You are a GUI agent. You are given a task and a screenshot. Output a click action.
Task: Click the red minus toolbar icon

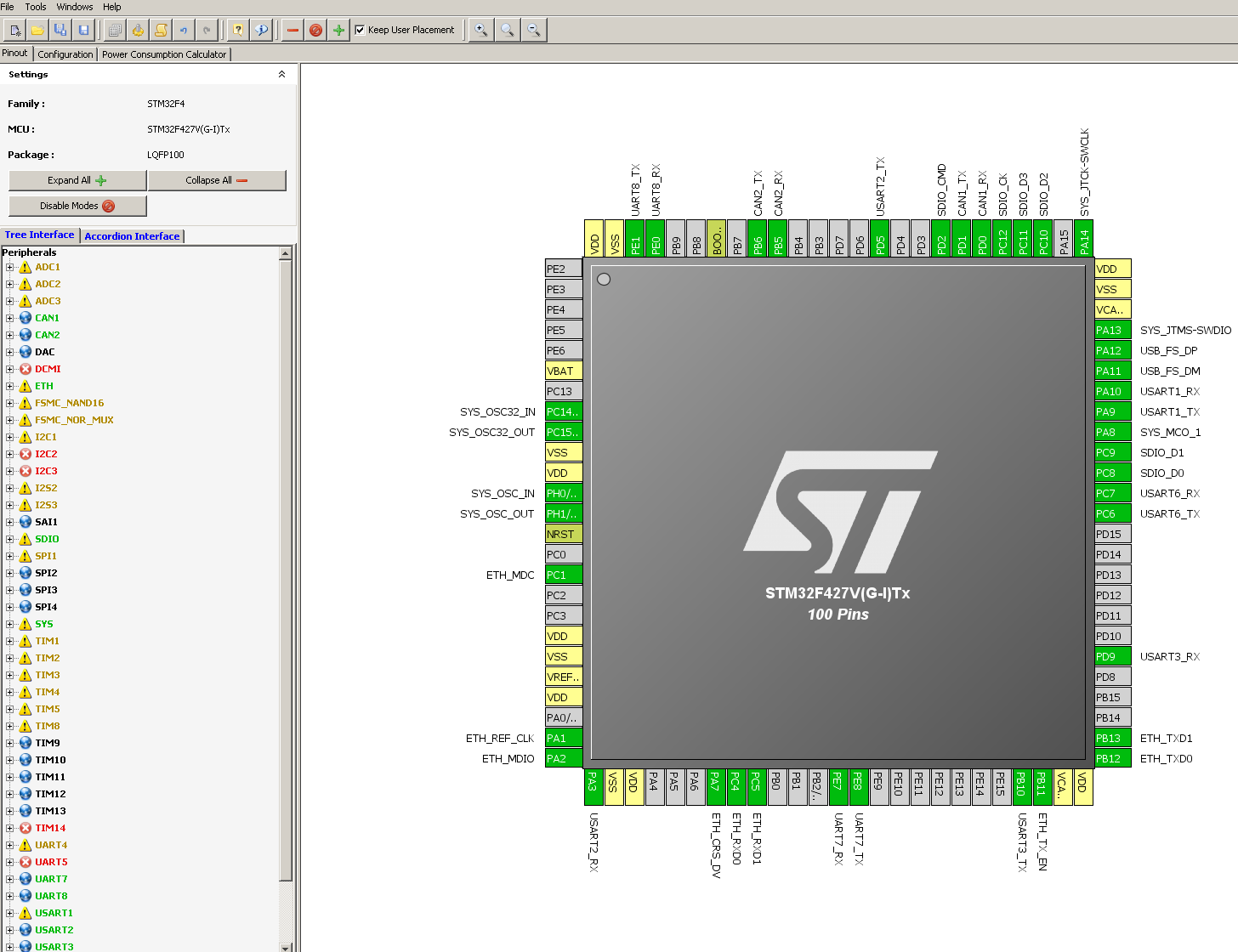(292, 30)
